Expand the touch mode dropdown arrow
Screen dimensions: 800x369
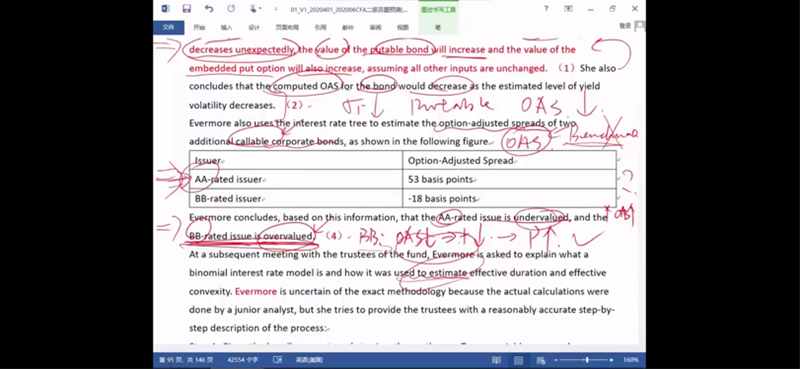260,9
